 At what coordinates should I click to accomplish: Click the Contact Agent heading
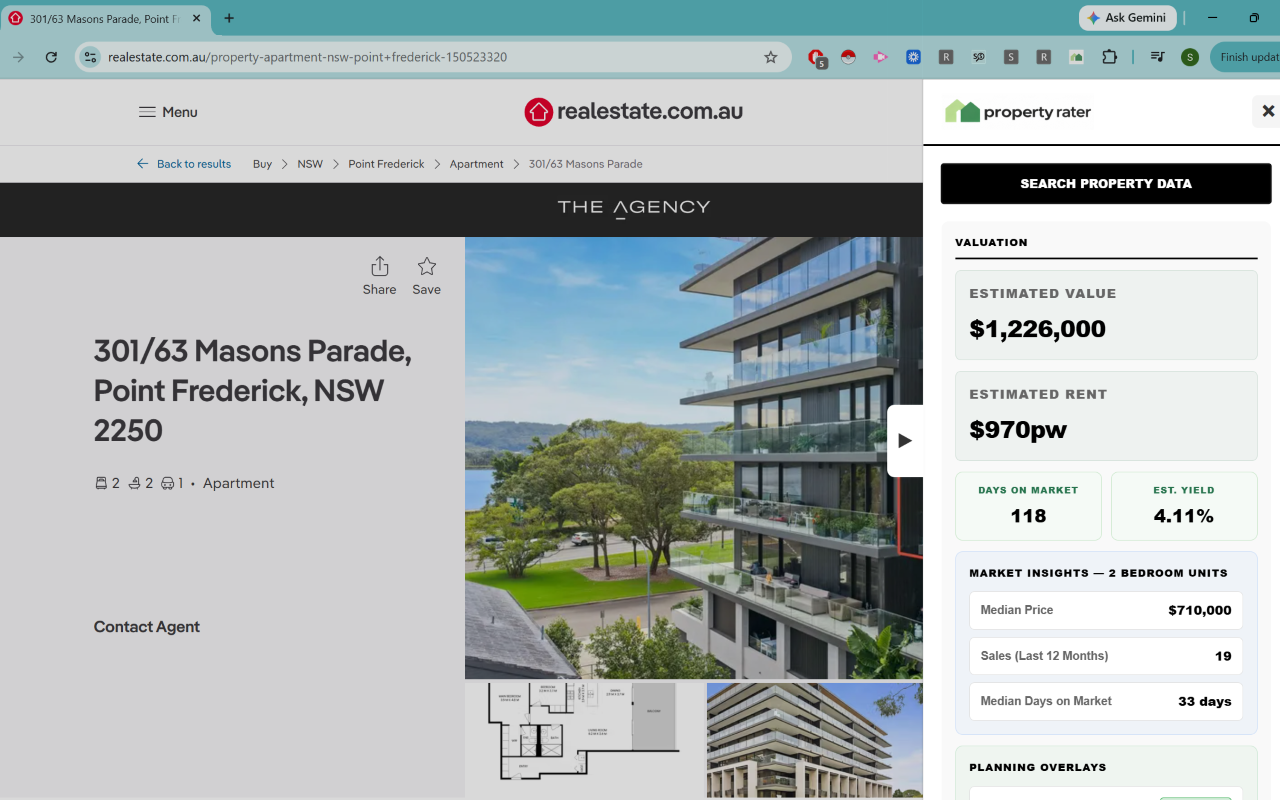pyautogui.click(x=147, y=627)
